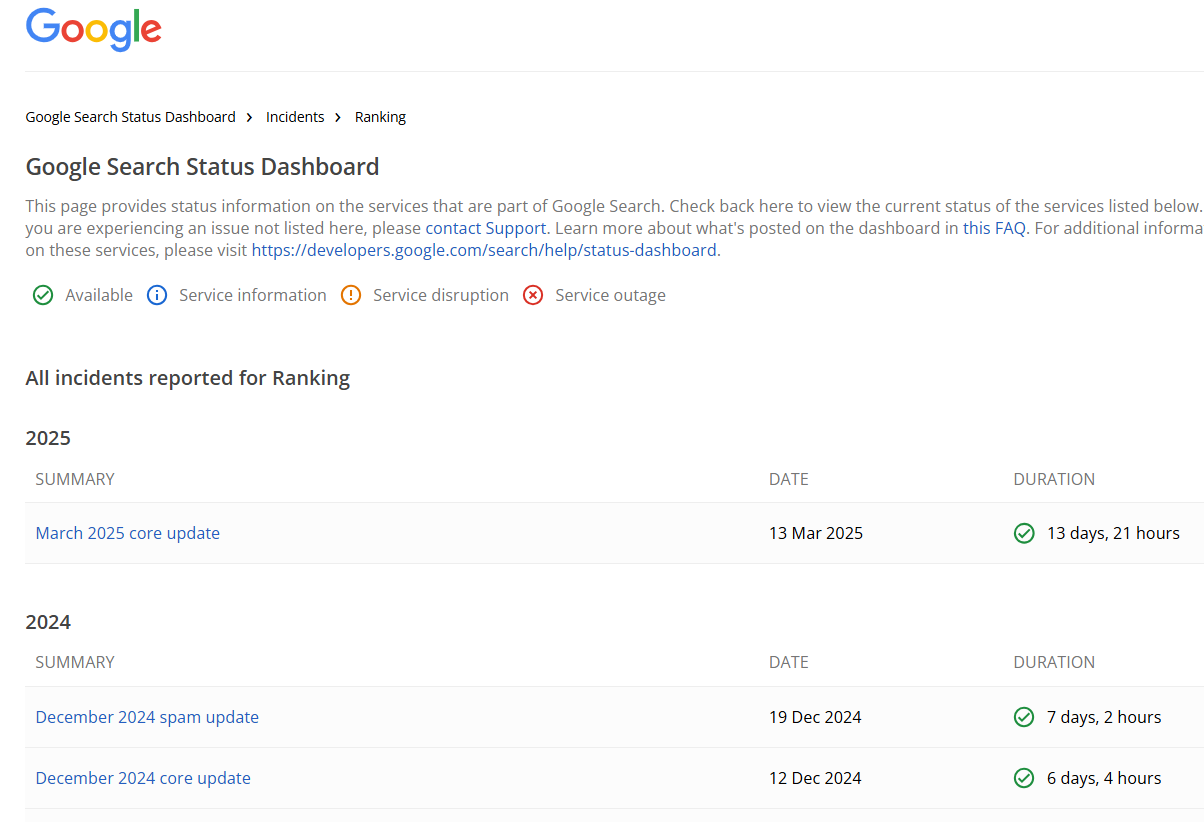
Task: Click the All incidents reported for Ranking heading
Action: (188, 378)
